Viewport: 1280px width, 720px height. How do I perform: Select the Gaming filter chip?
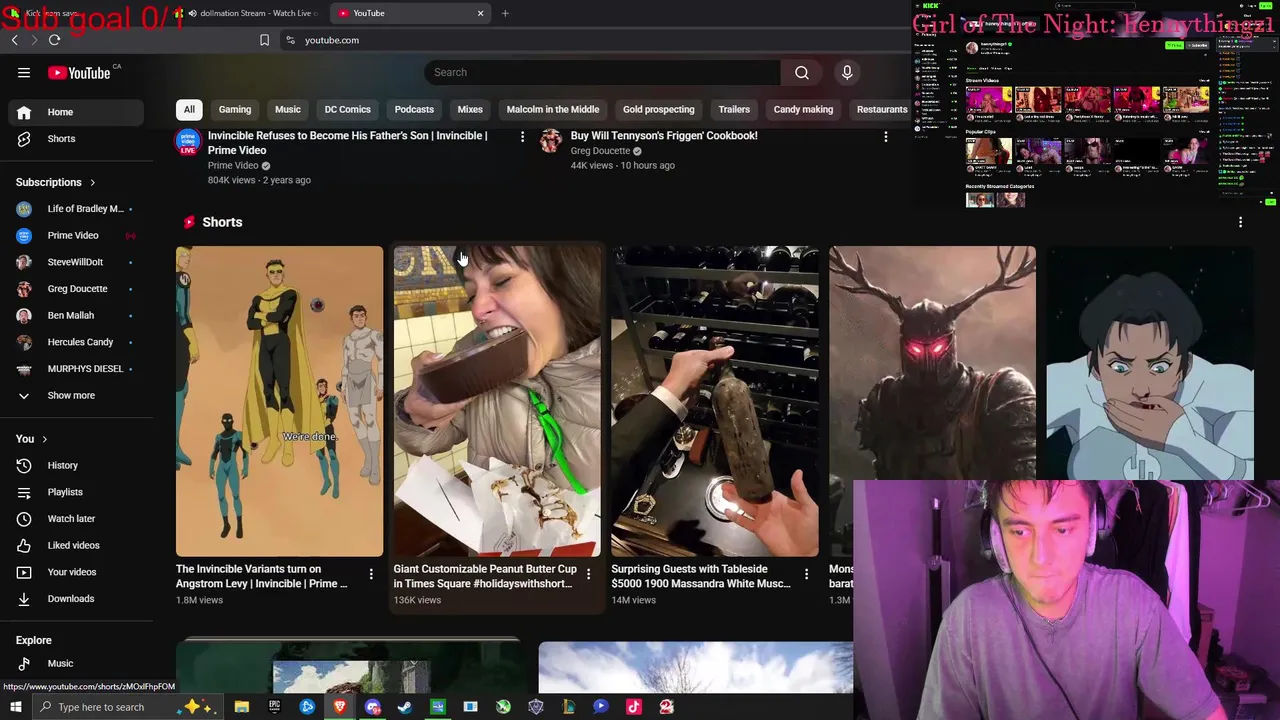(235, 110)
